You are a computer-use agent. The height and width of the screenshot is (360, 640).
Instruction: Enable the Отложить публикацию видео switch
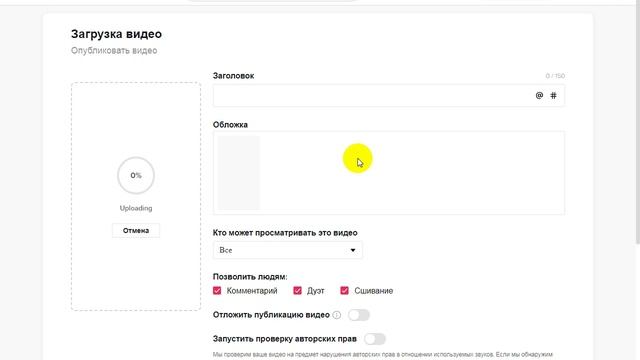(x=359, y=315)
